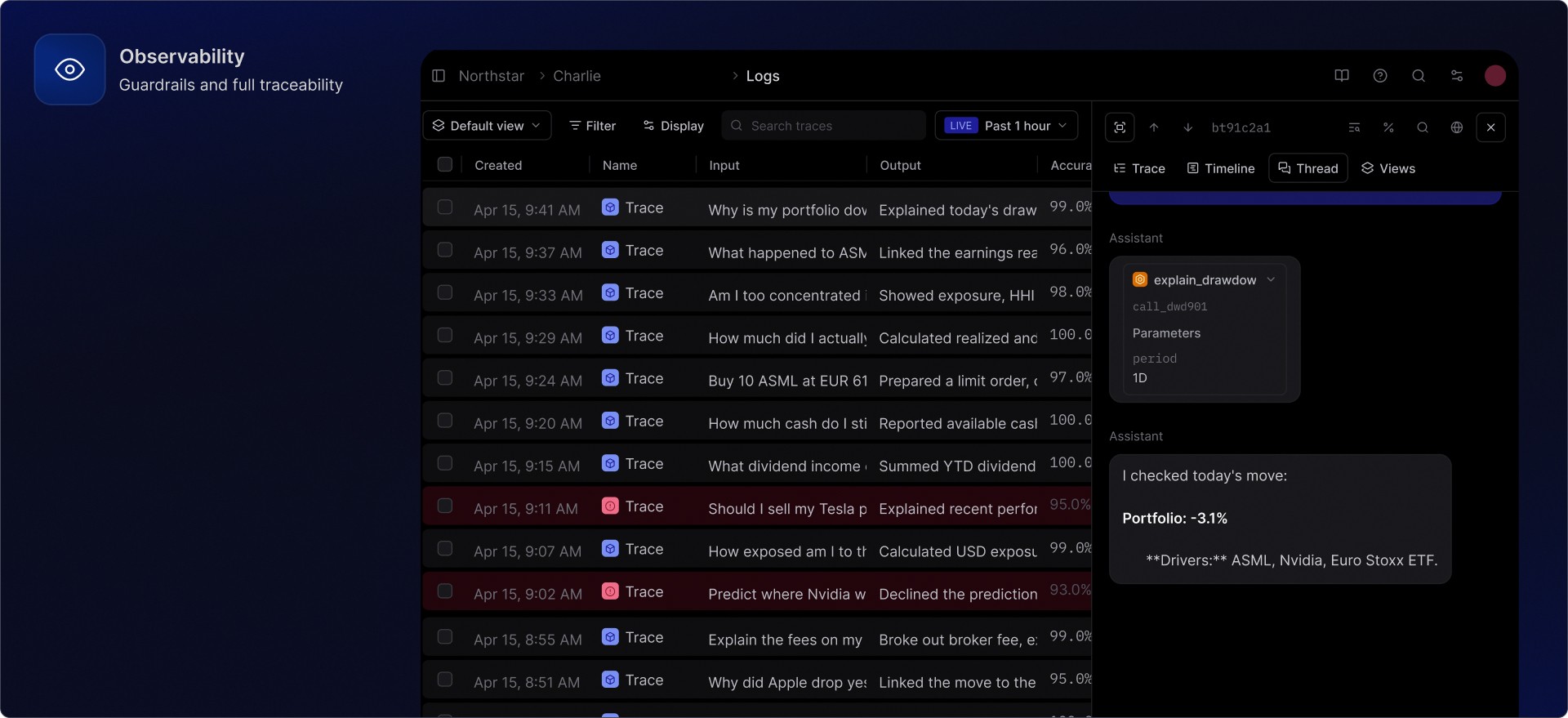Open the header settings sliders icon
Viewport: 1568px width, 718px height.
coord(1457,76)
